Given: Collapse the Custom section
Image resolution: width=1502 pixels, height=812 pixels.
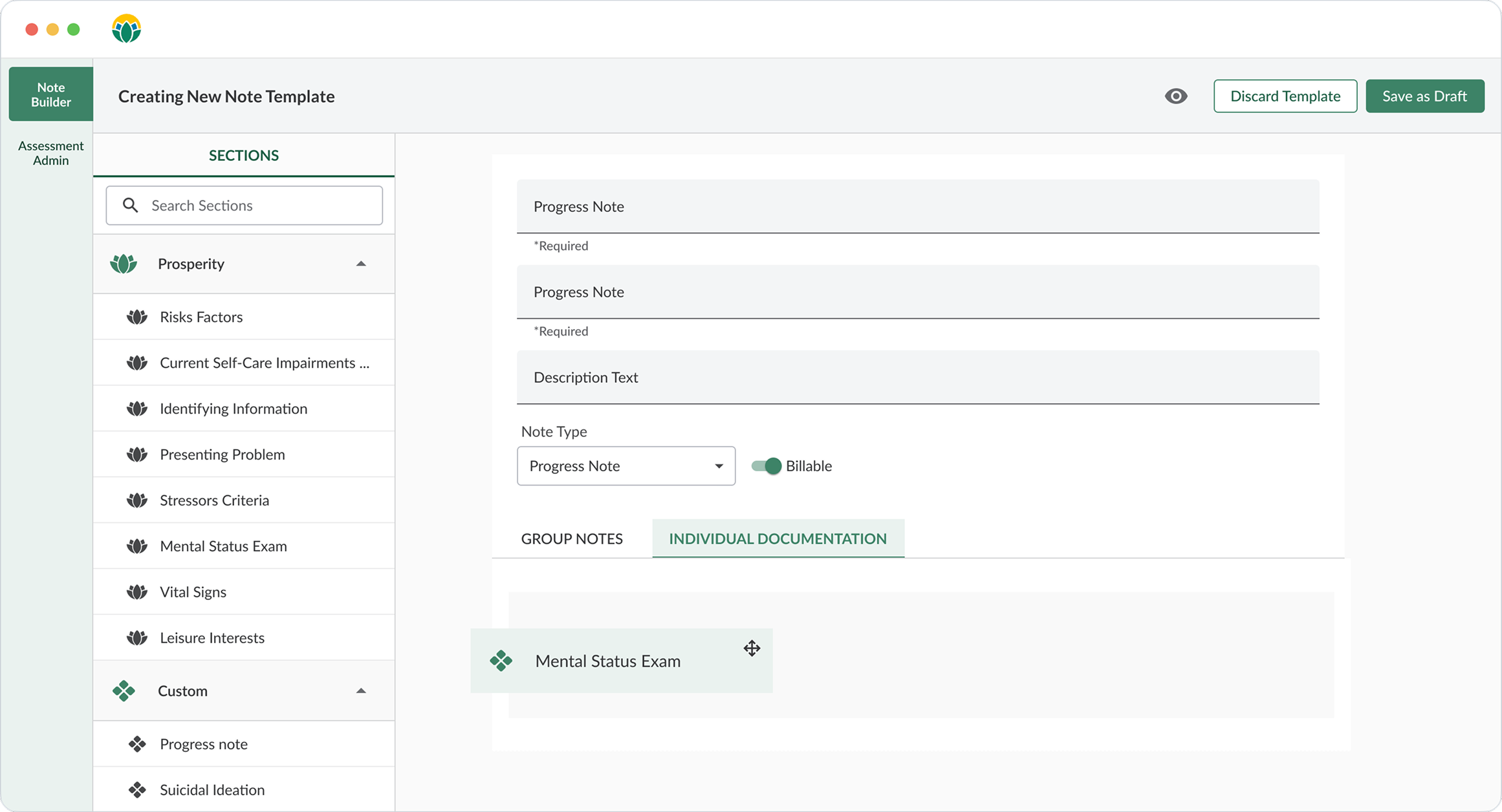Looking at the screenshot, I should tap(361, 690).
